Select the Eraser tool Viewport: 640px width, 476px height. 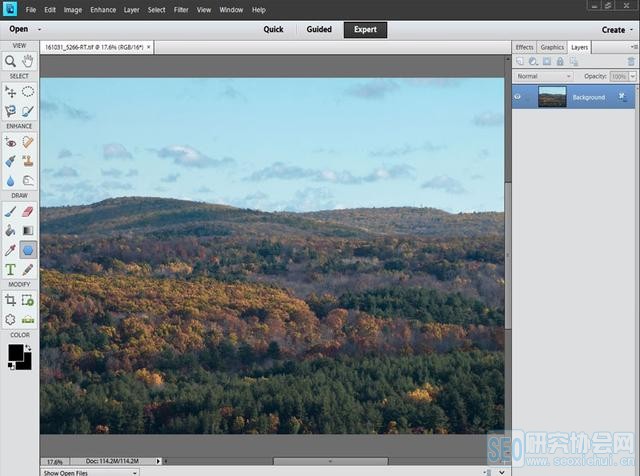[x=28, y=211]
